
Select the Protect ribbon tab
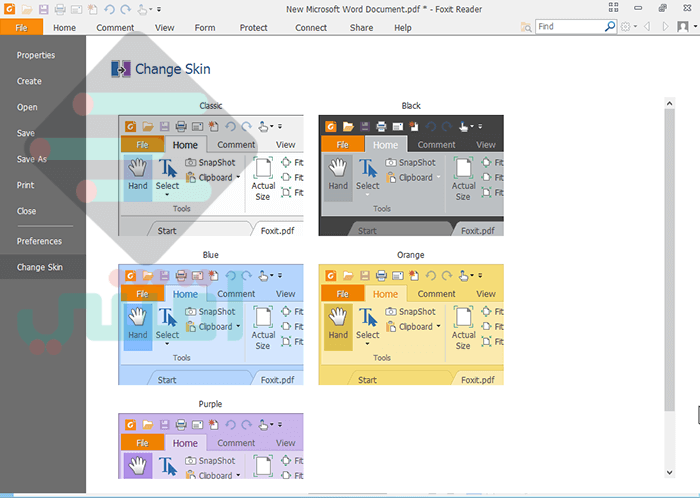pos(254,28)
